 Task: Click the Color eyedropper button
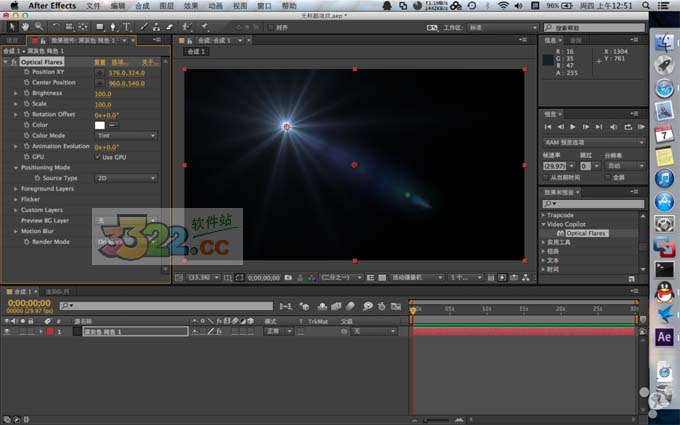click(x=113, y=125)
